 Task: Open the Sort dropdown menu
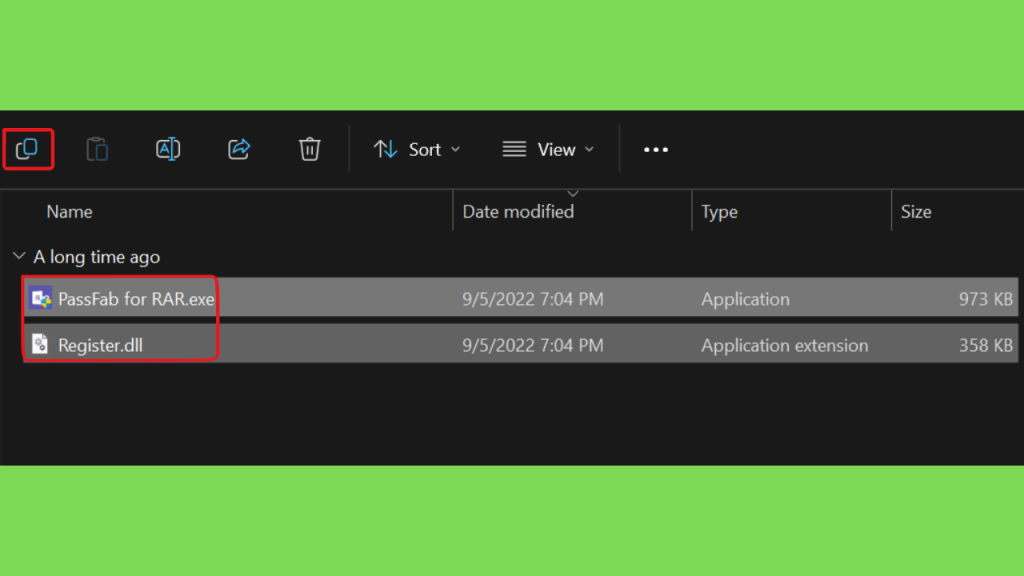(x=417, y=150)
